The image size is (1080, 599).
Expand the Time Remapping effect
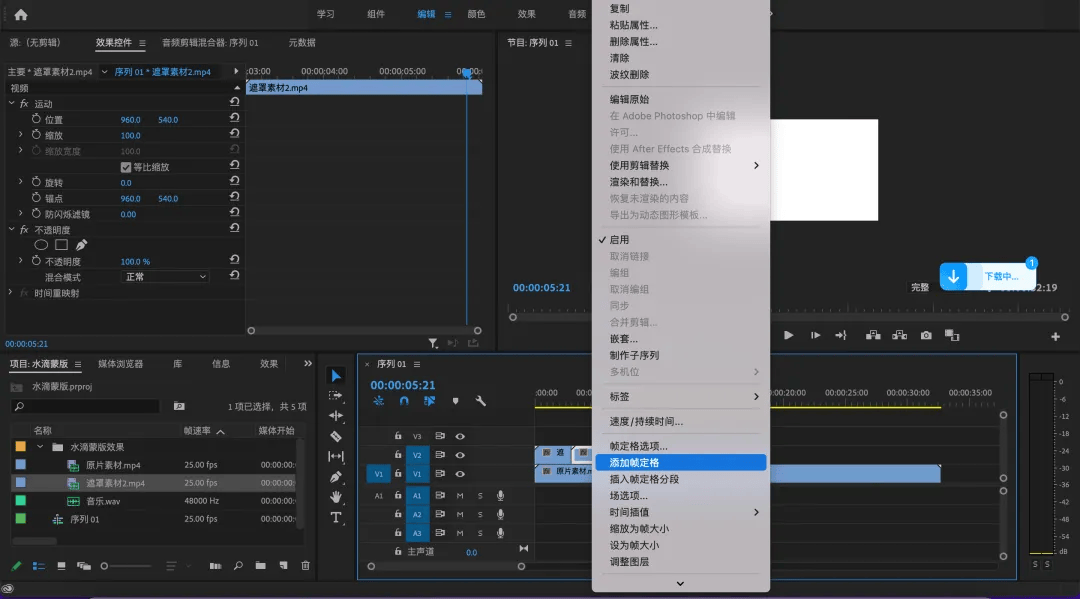(10, 293)
